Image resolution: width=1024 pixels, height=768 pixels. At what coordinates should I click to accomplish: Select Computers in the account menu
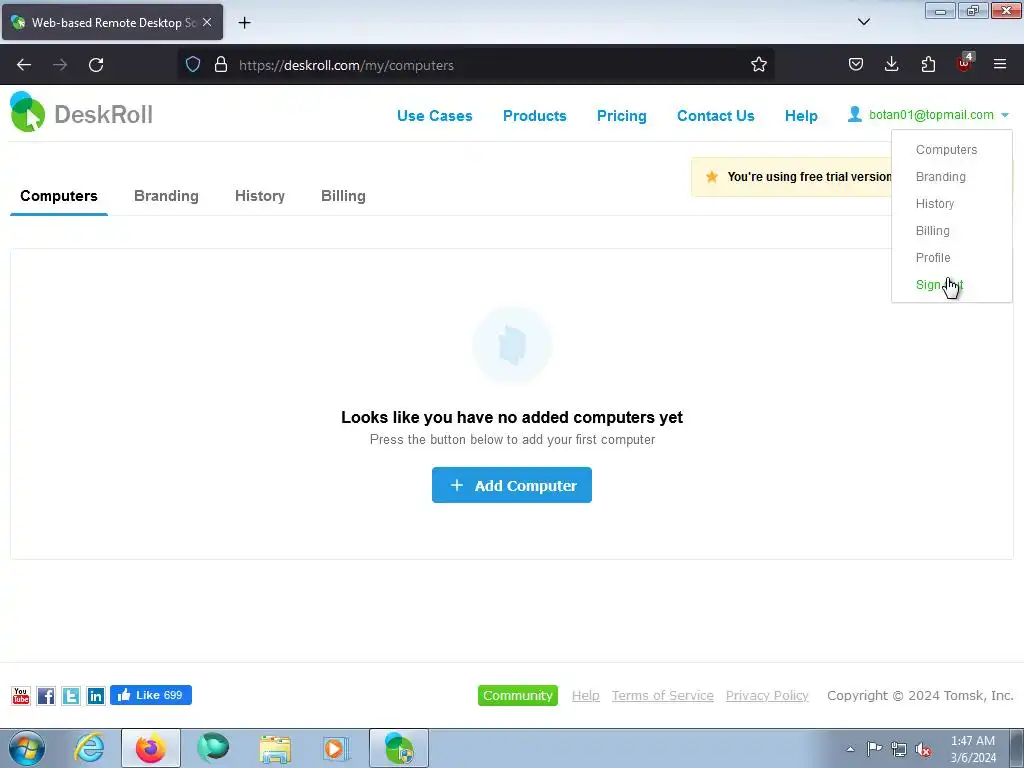946,150
